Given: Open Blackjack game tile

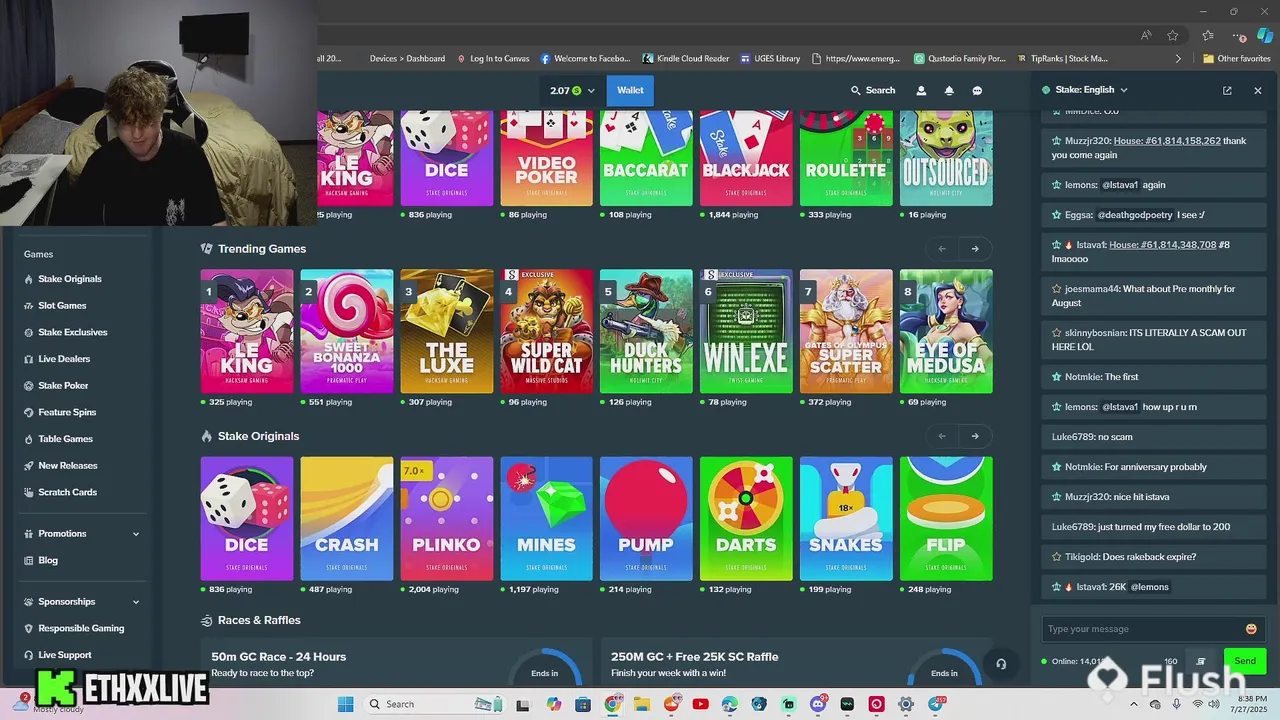Looking at the screenshot, I should point(746,158).
